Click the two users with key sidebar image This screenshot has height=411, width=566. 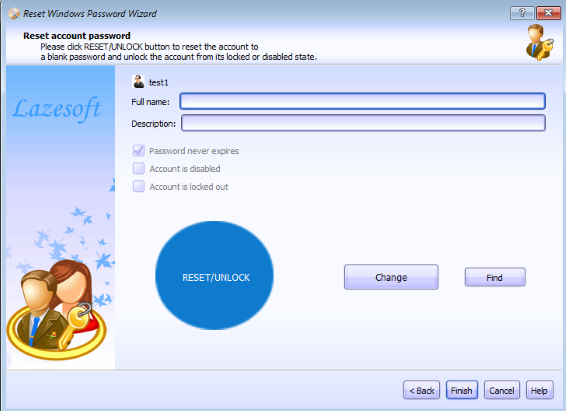(x=57, y=310)
